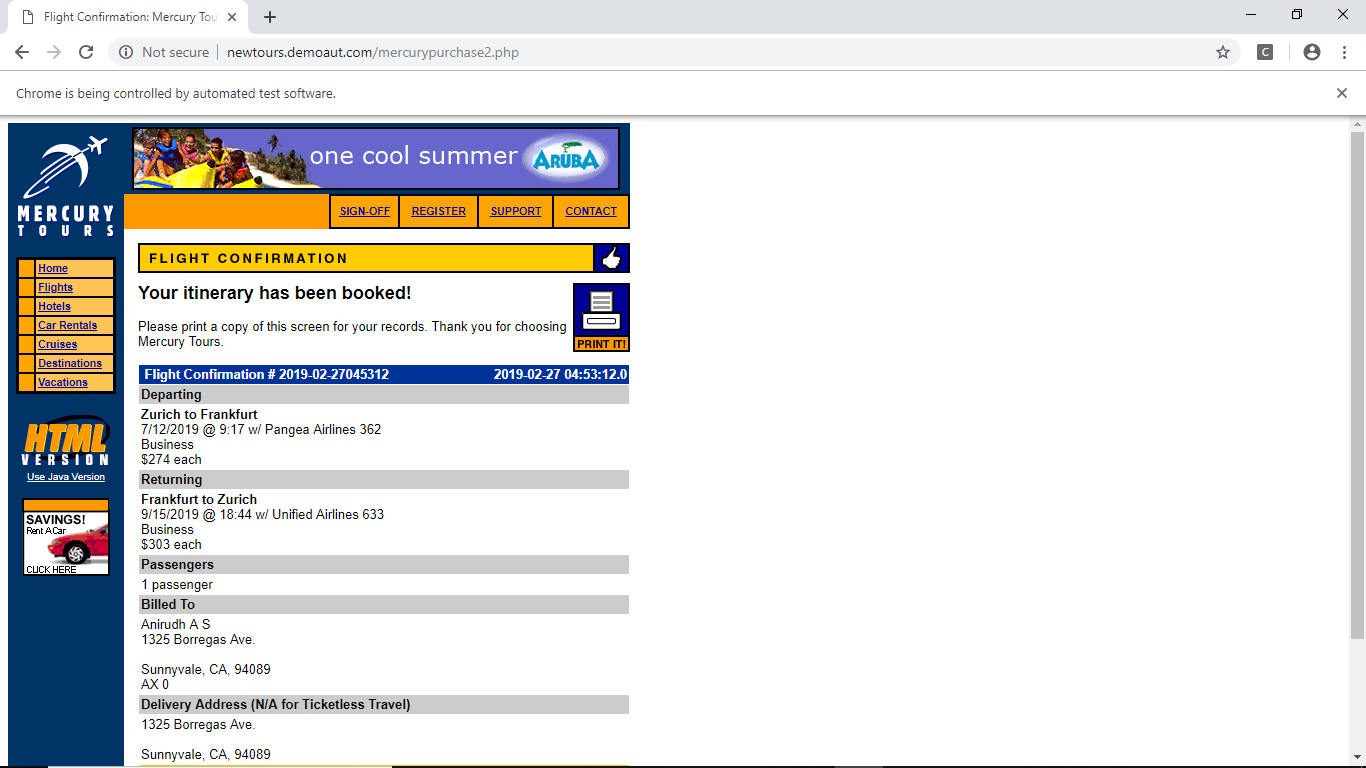Click the Not secure site info icon
This screenshot has width=1366, height=768.
point(126,52)
